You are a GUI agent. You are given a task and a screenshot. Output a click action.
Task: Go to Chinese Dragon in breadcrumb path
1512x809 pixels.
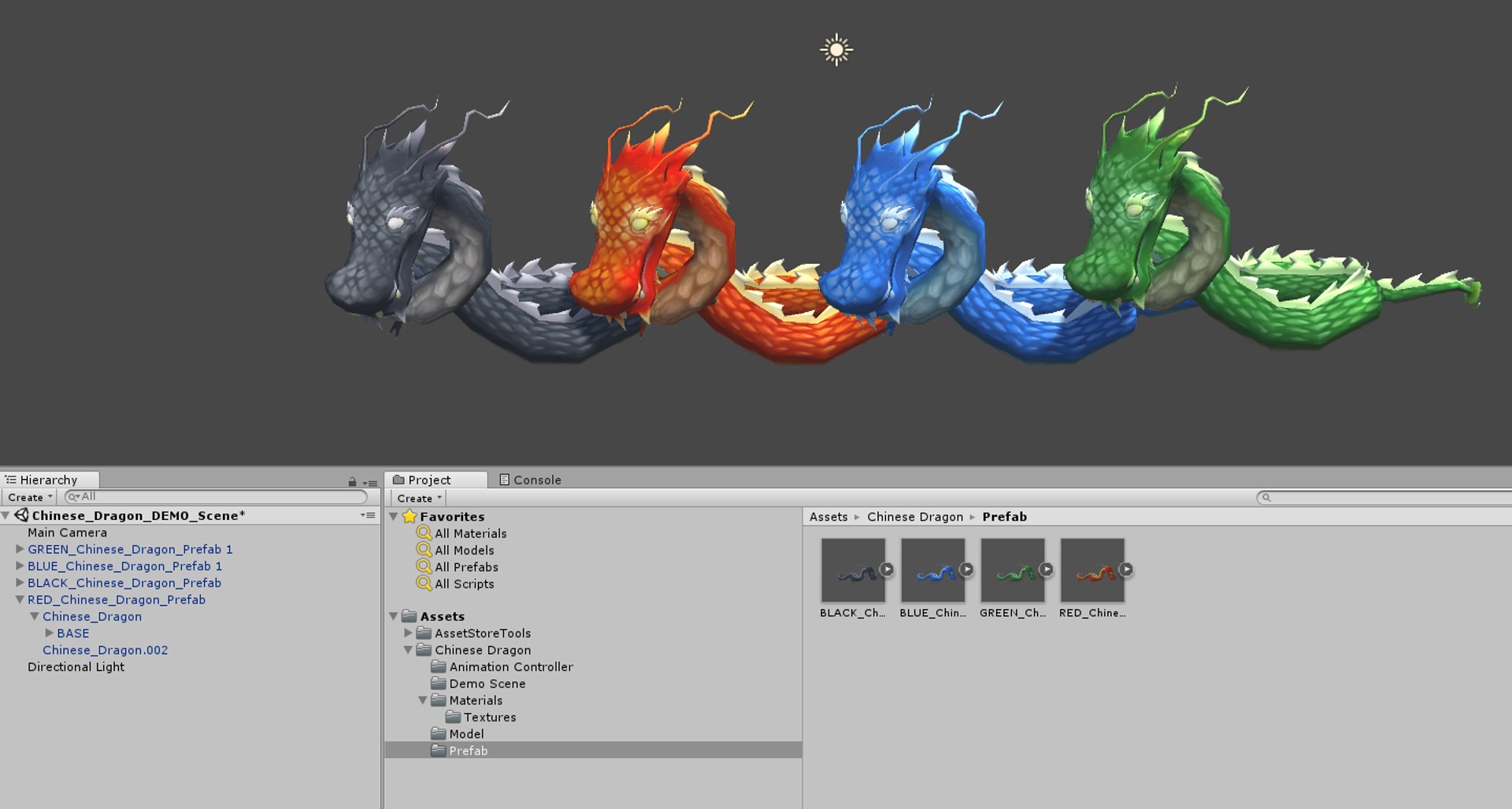[x=915, y=517]
